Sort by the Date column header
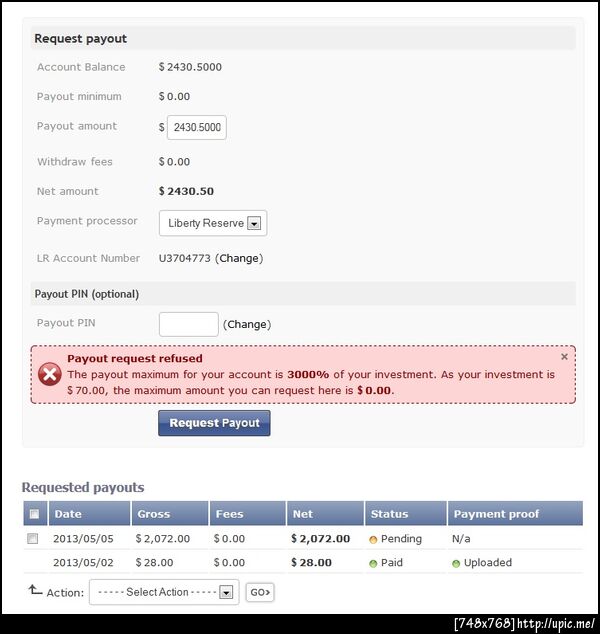600x634 pixels. 68,514
